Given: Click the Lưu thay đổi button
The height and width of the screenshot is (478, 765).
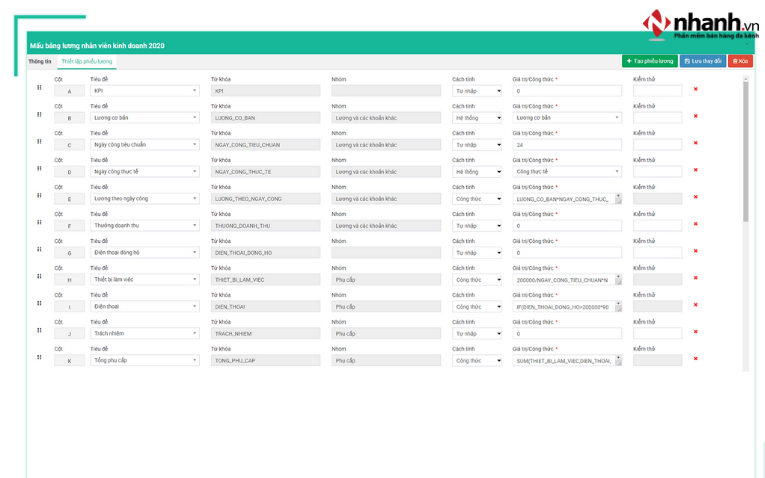Looking at the screenshot, I should tap(703, 61).
